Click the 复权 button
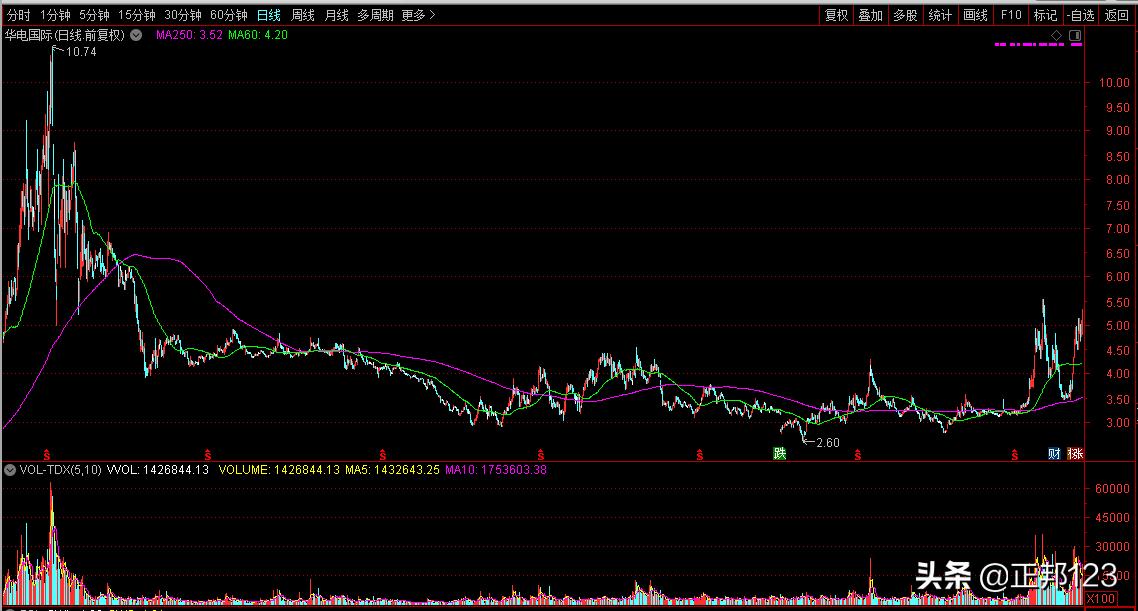The height and width of the screenshot is (611, 1138). point(836,15)
